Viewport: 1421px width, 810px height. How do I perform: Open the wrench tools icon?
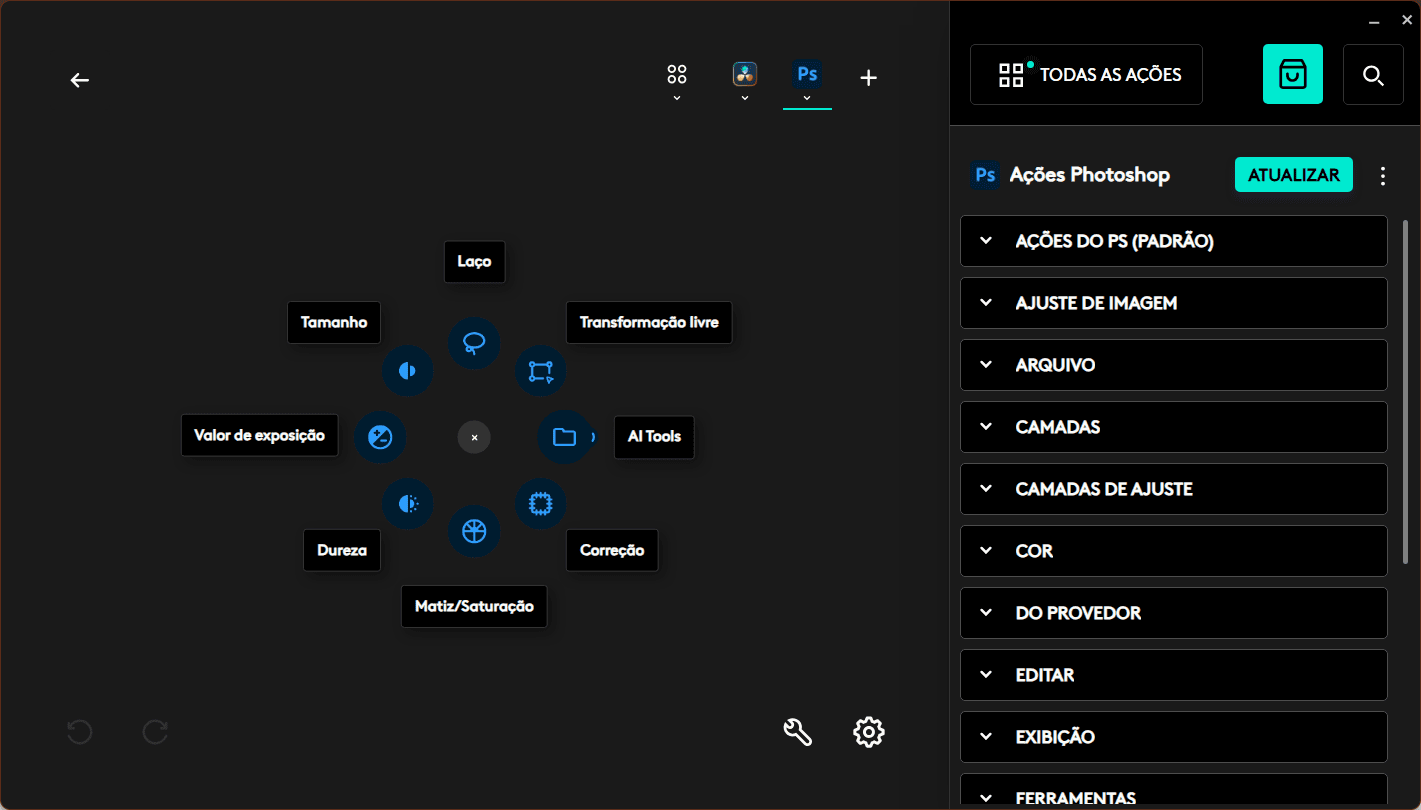pos(797,732)
